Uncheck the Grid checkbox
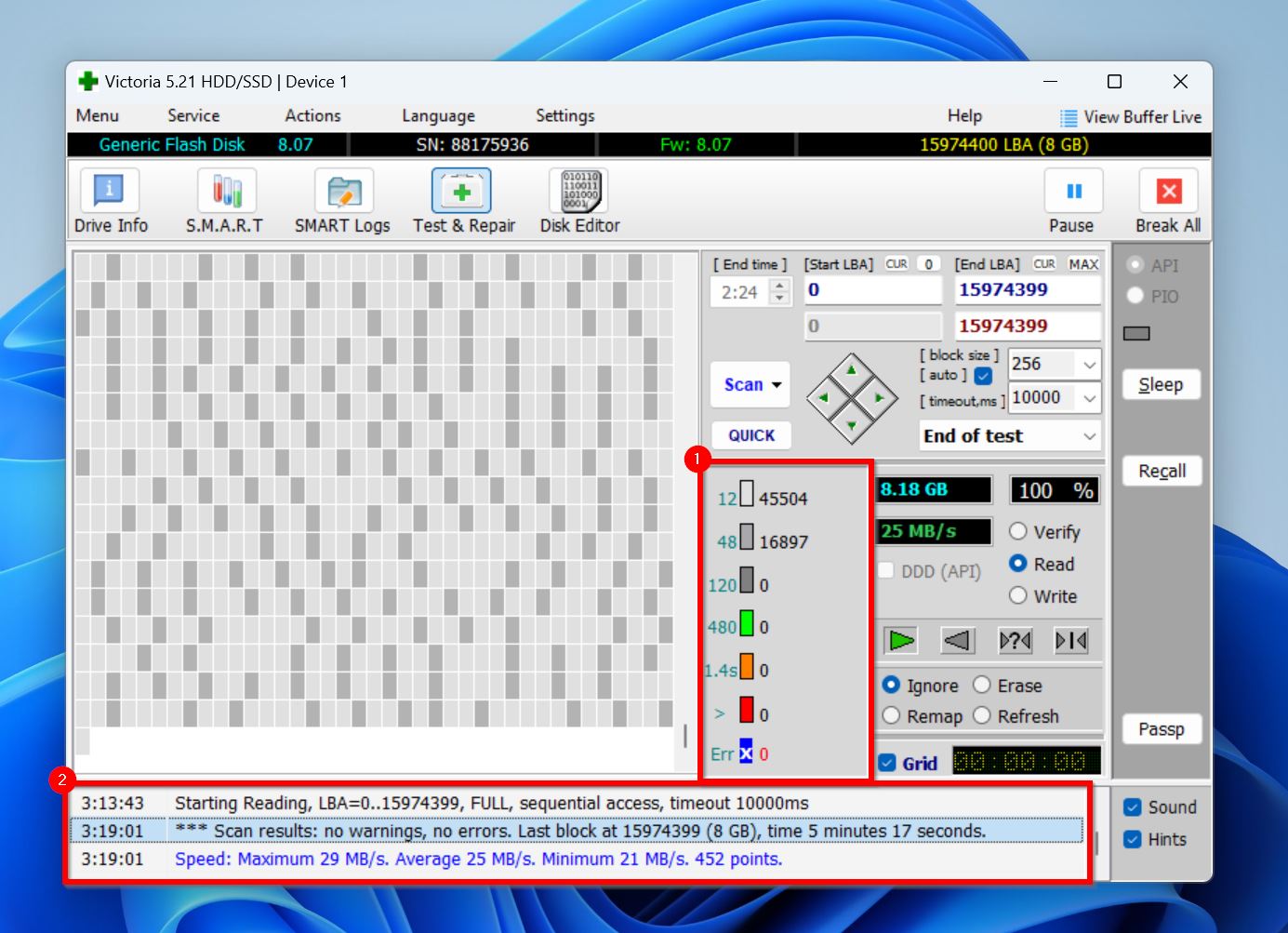Image resolution: width=1288 pixels, height=933 pixels. point(887,763)
